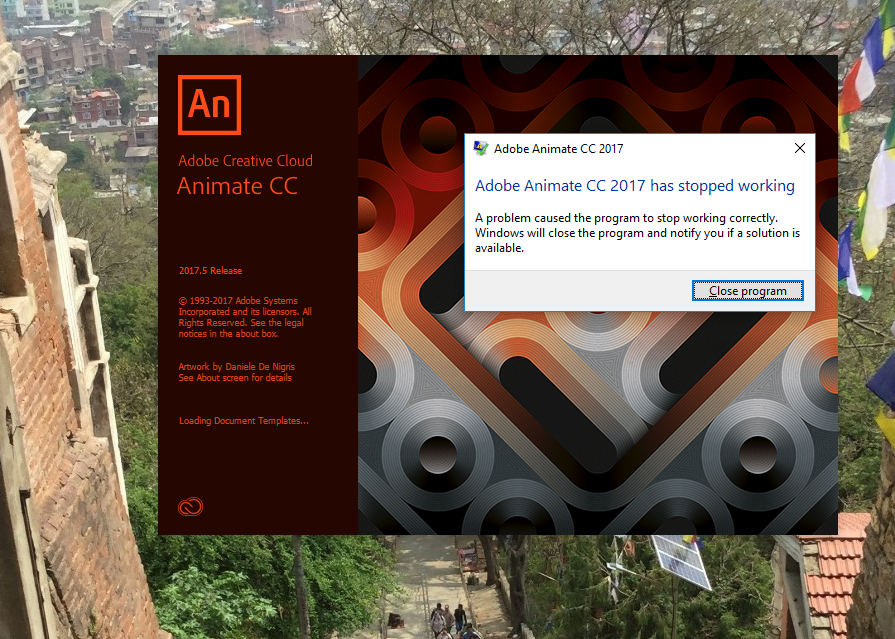Click 'Artwork by Daniele De Nigris' credit
The height and width of the screenshot is (639, 895).
(x=236, y=367)
